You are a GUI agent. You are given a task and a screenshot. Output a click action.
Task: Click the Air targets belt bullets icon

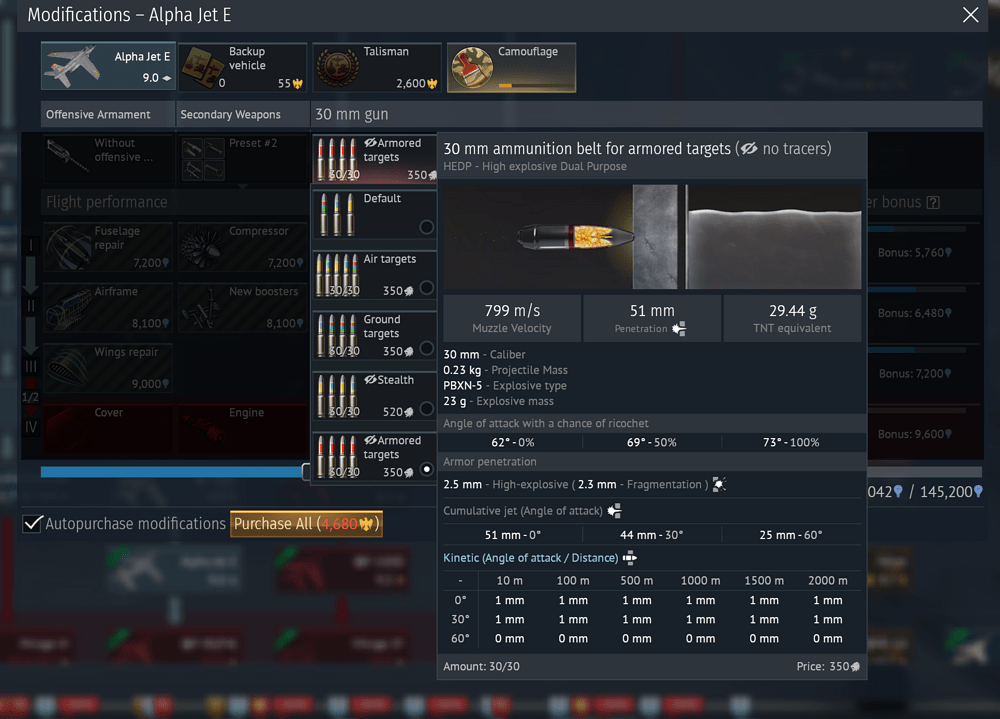click(x=338, y=275)
